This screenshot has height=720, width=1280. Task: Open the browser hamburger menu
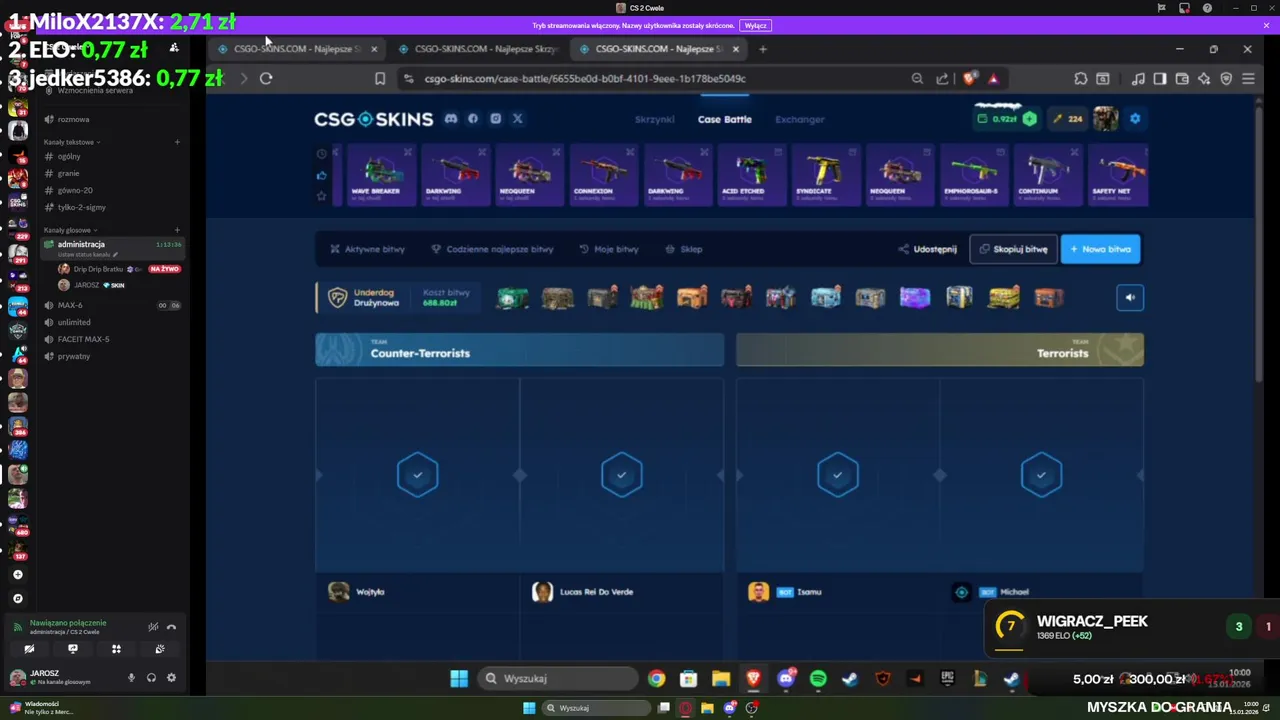coord(1248,78)
